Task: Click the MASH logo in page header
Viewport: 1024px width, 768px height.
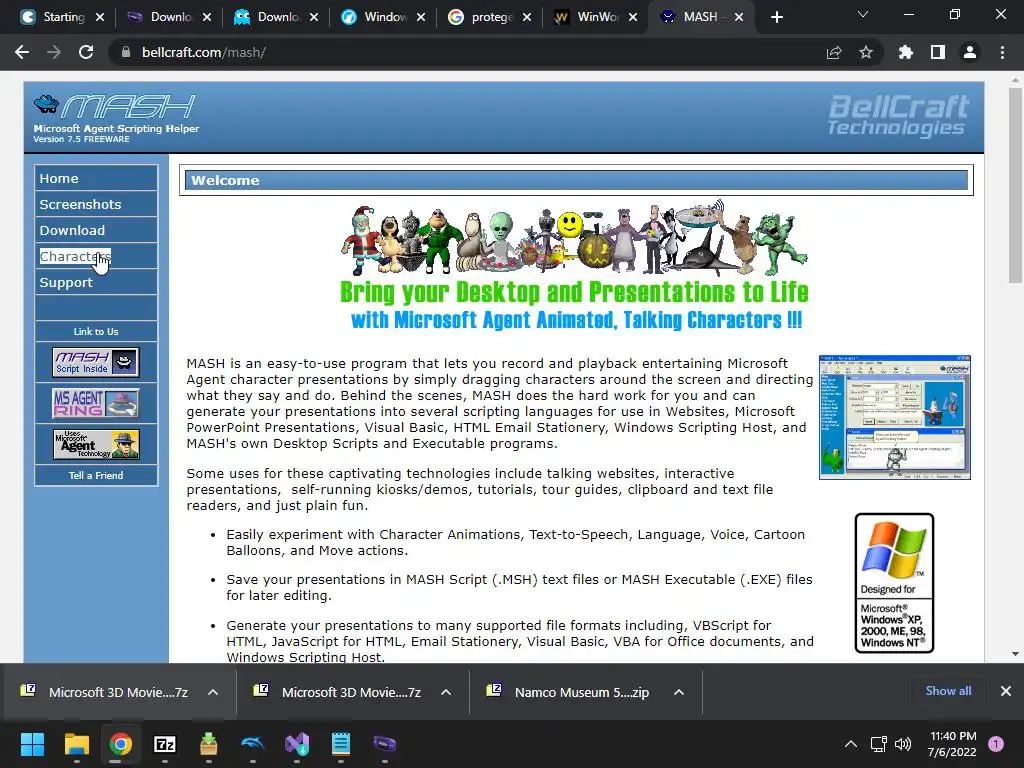Action: 116,118
